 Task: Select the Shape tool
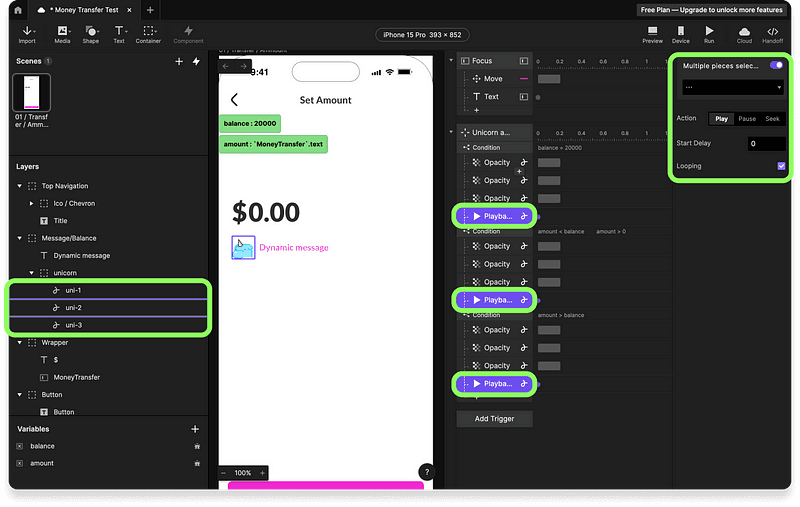91,34
